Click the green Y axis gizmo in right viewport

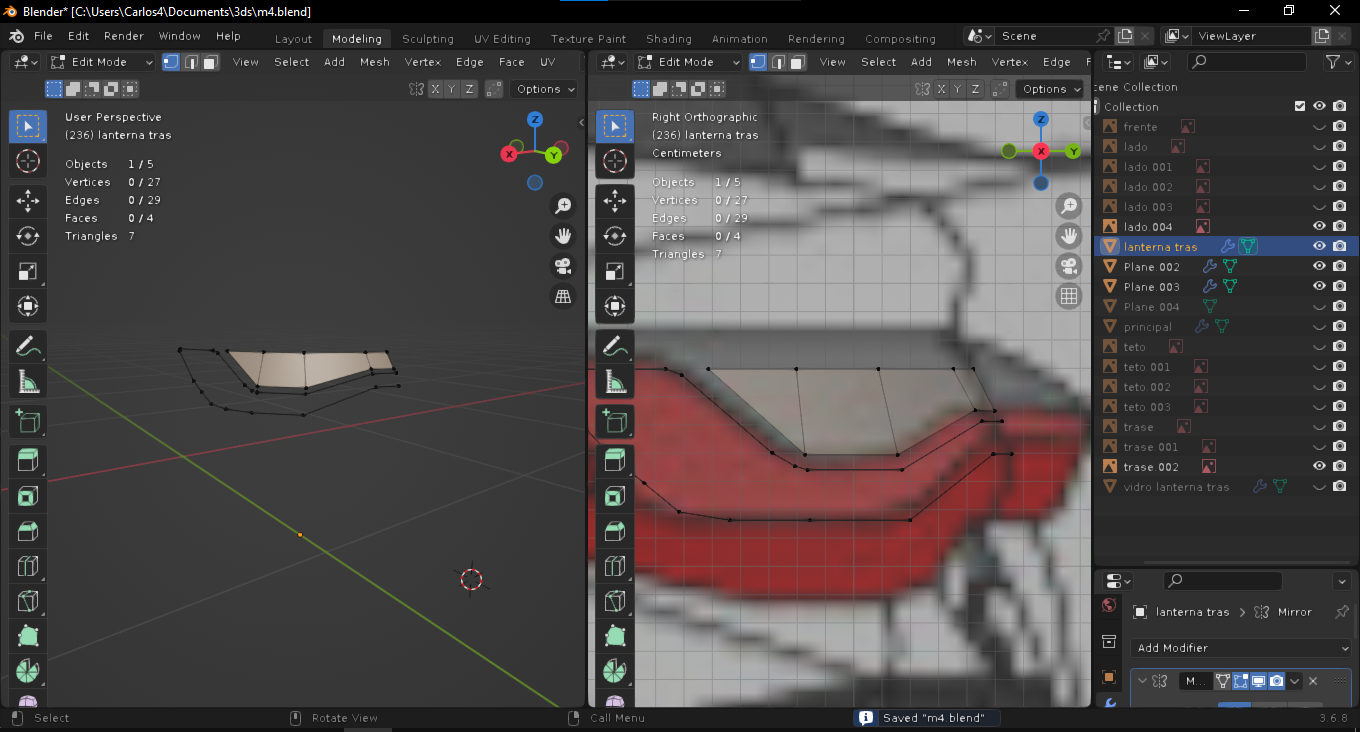coord(1073,152)
